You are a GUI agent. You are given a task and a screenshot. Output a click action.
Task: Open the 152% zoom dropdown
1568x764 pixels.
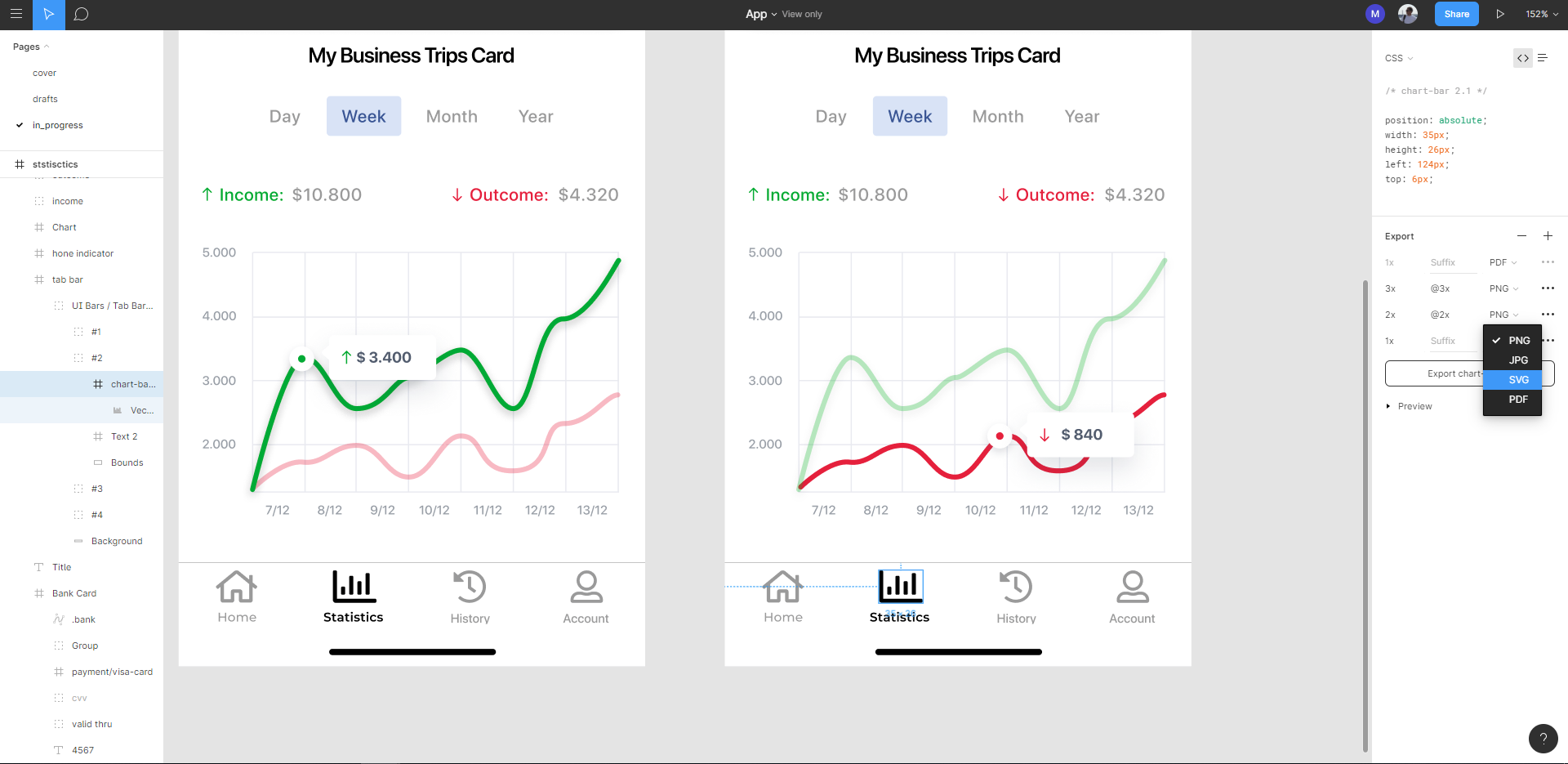tap(1541, 14)
